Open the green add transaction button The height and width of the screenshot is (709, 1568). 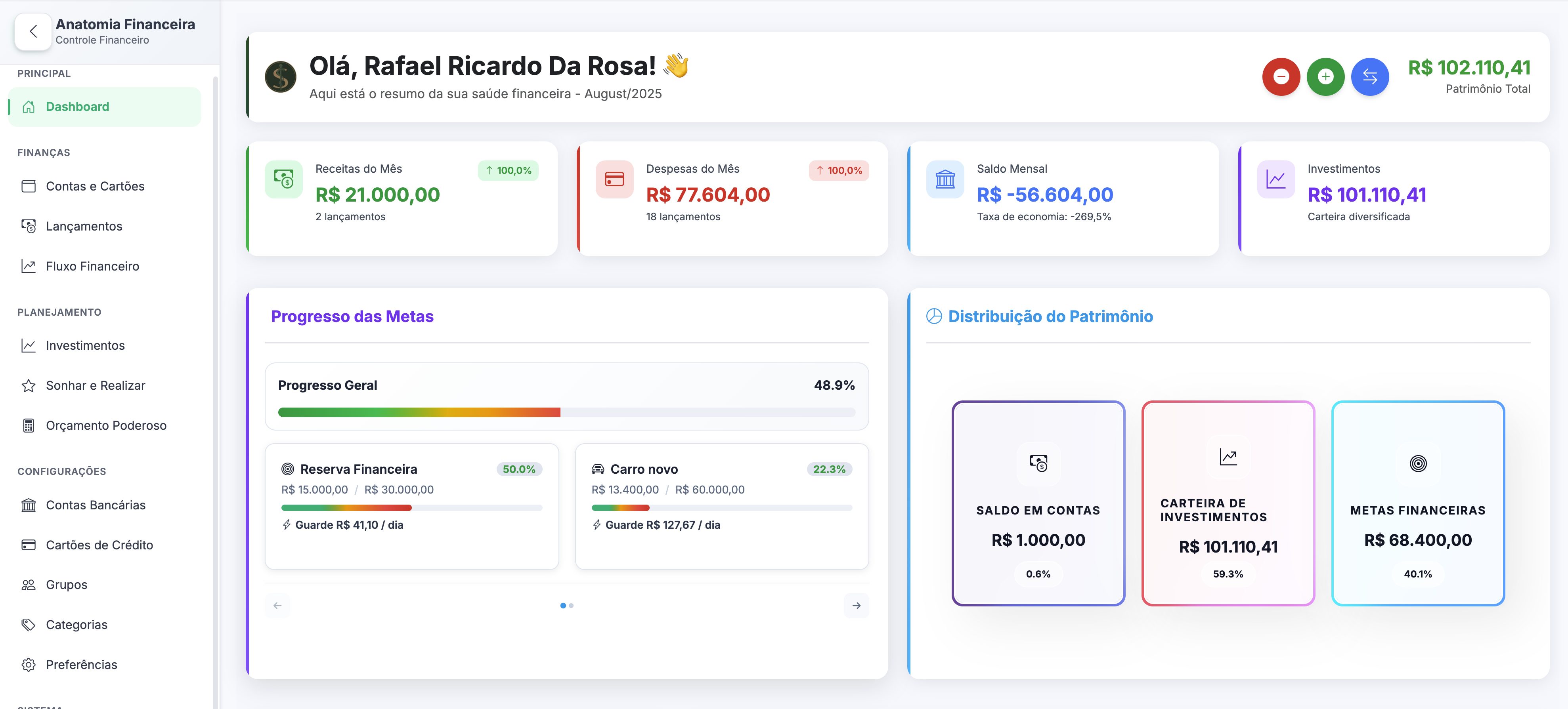tap(1326, 76)
